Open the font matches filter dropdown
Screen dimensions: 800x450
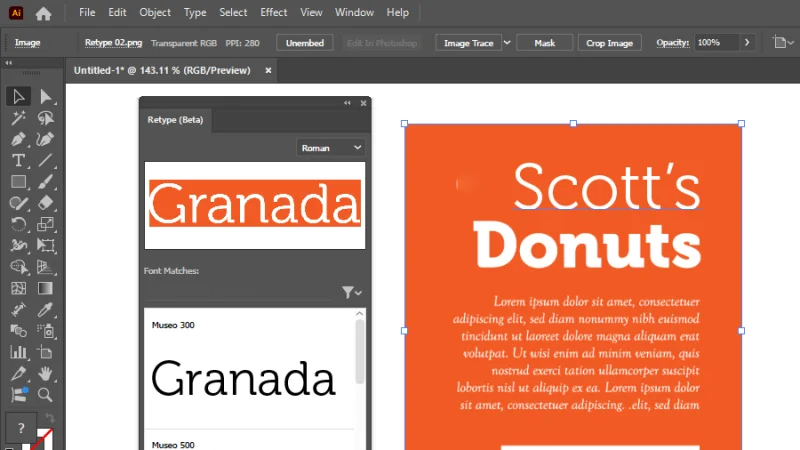click(x=351, y=292)
